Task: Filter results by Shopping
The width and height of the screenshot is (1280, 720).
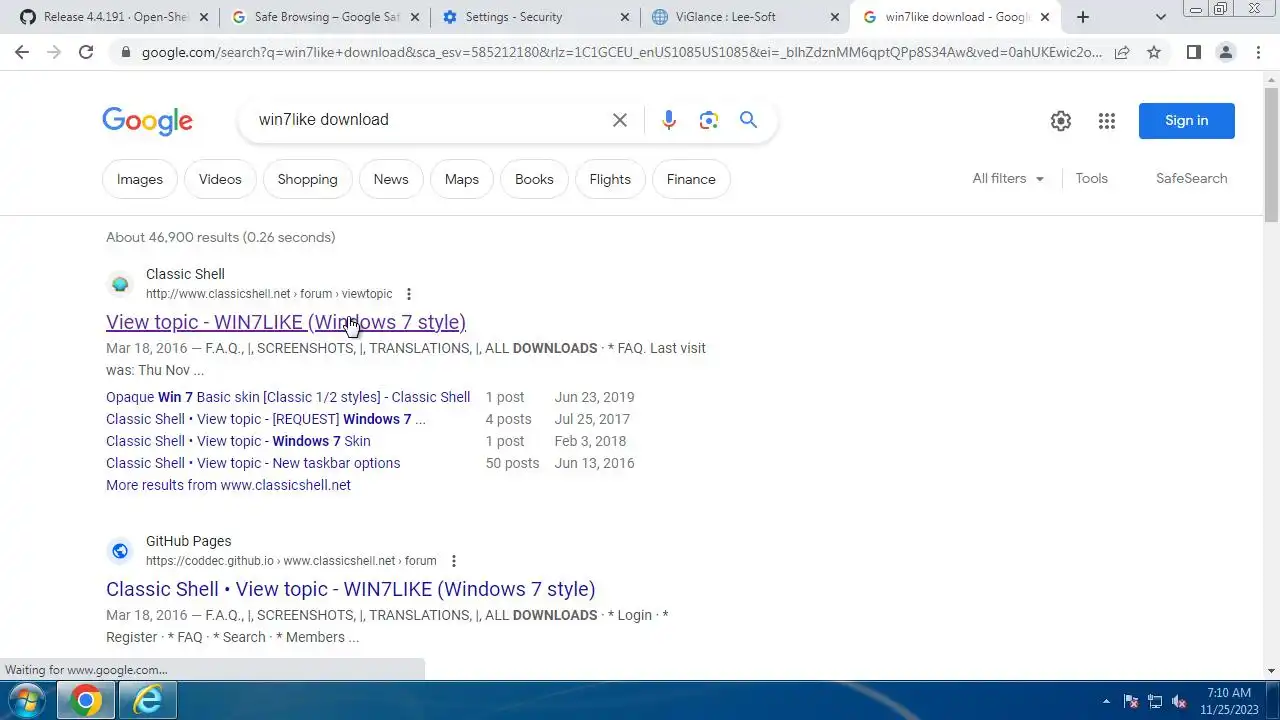Action: click(307, 179)
